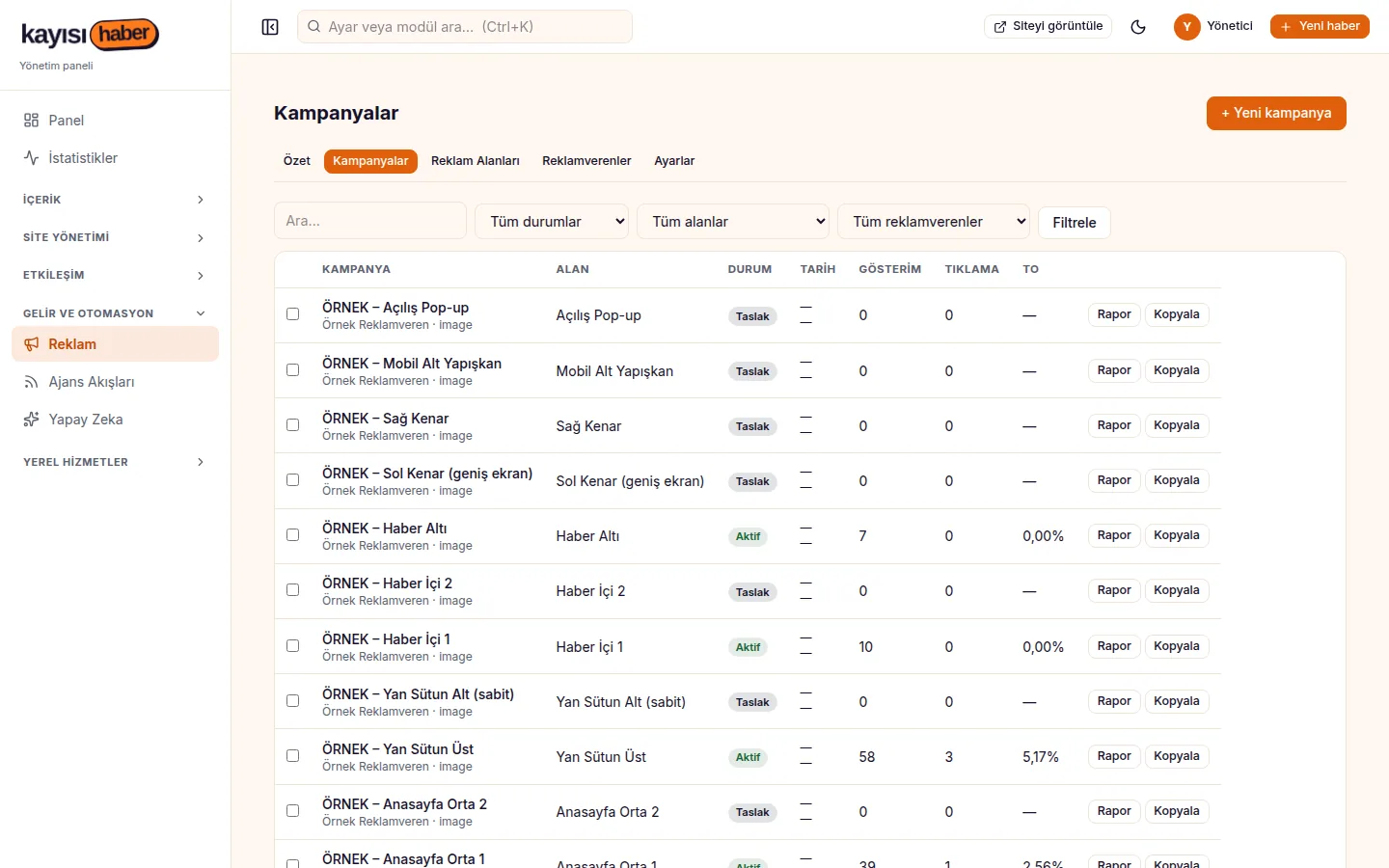Click Kopyala for ÖRNEK – Anasayfa Orta 2
This screenshot has height=868, width=1389.
1177,811
